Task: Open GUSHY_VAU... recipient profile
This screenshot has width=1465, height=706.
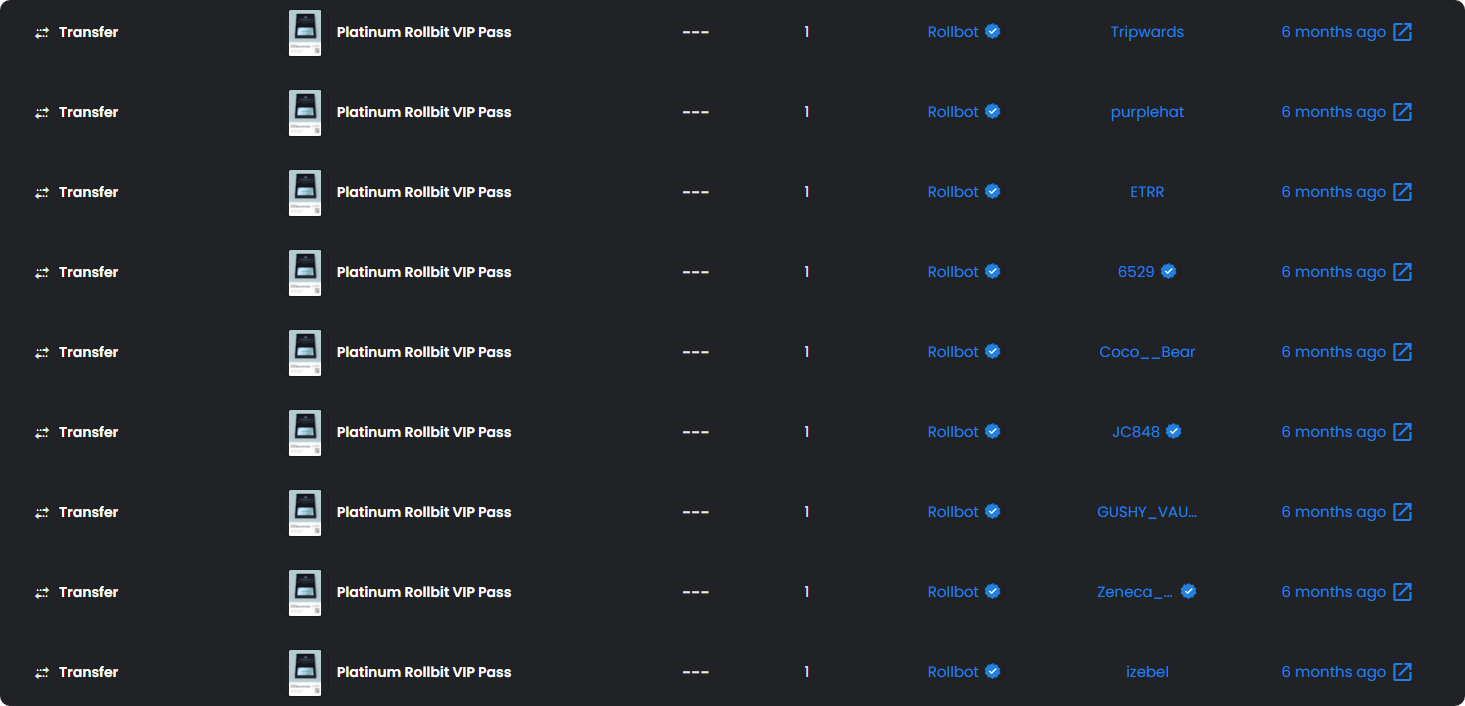Action: click(x=1147, y=512)
